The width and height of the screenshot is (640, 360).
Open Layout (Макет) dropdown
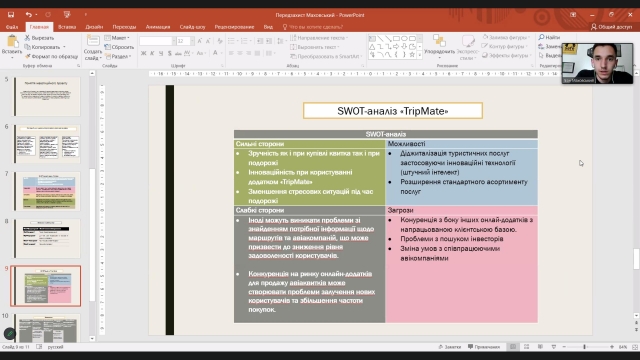pos(117,38)
